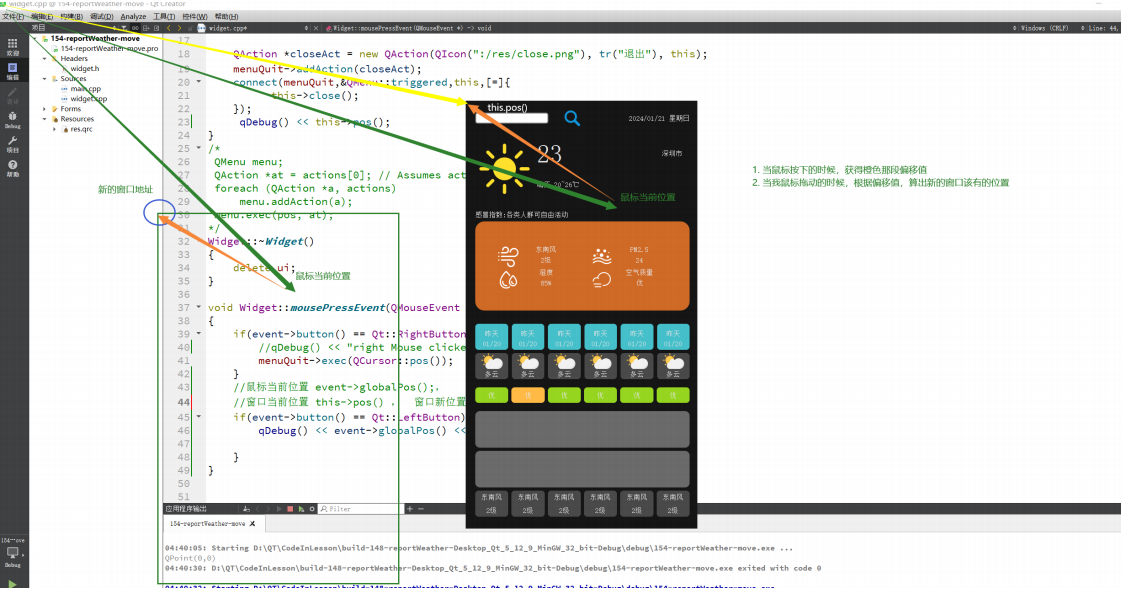This screenshot has width=1136, height=611.
Task: Click the stop (red square) icon in output pane
Action: click(x=290, y=509)
